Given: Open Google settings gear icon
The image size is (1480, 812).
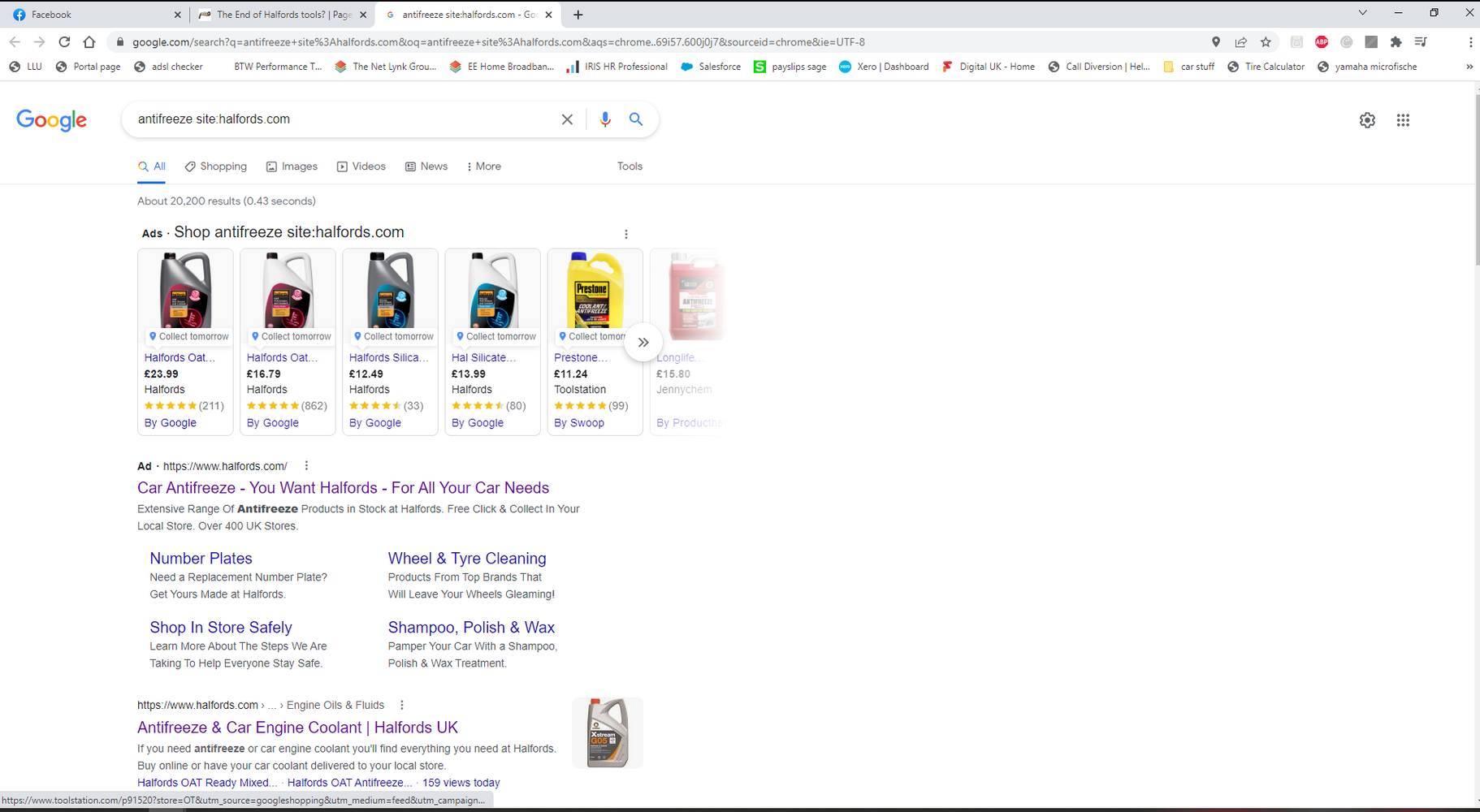Looking at the screenshot, I should pyautogui.click(x=1367, y=120).
